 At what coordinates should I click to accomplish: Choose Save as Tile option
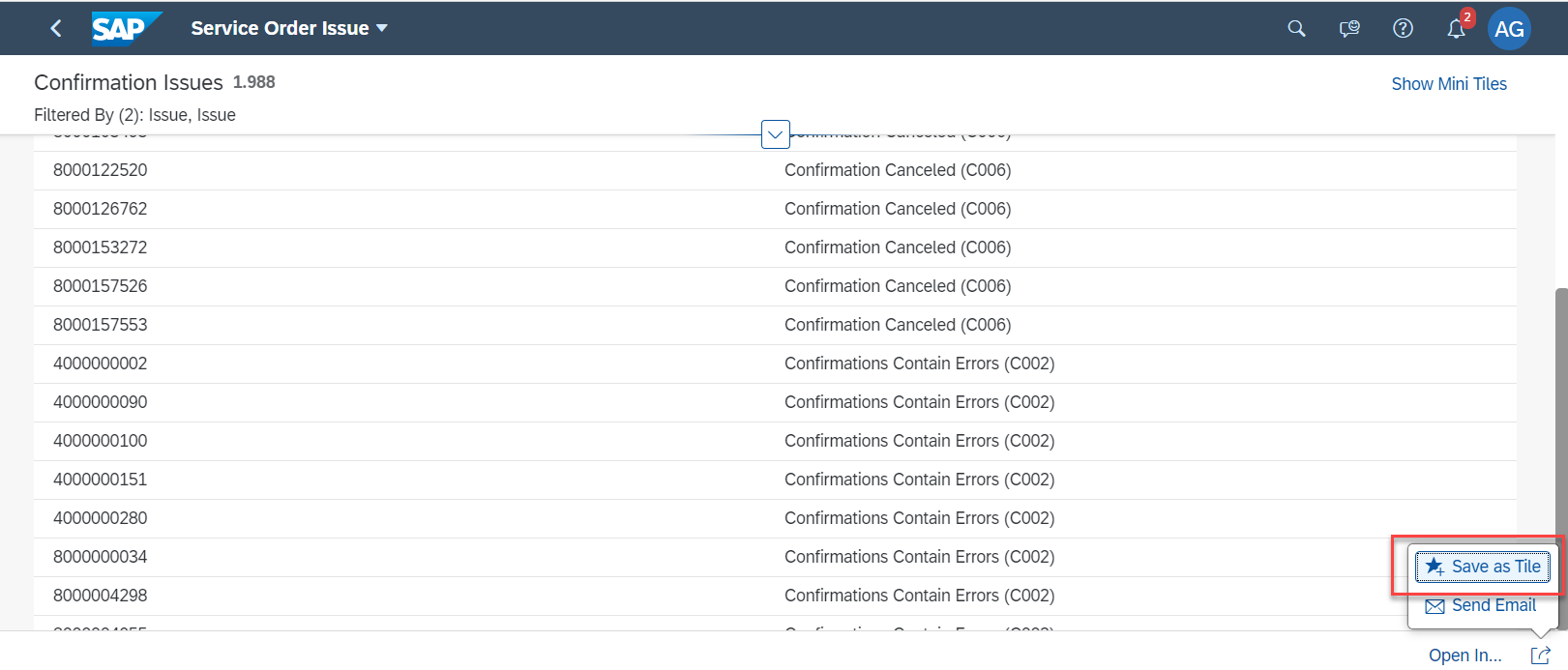tap(1482, 567)
